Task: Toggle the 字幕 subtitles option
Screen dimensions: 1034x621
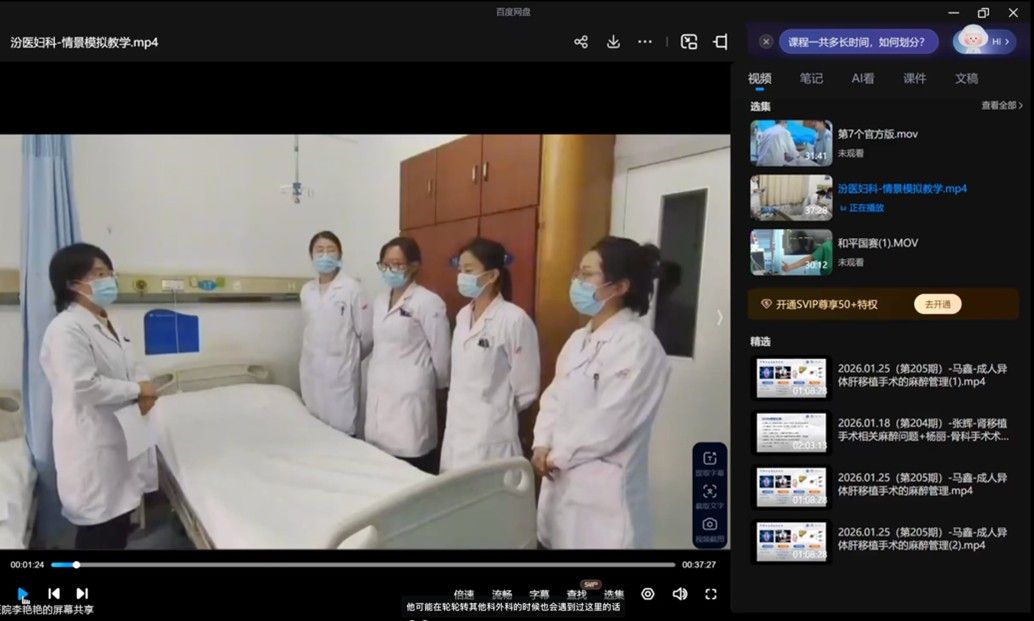Action: (x=539, y=594)
